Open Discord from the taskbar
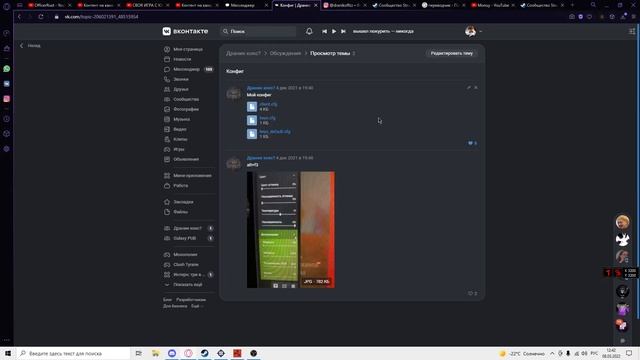The image size is (640, 360). (172, 353)
